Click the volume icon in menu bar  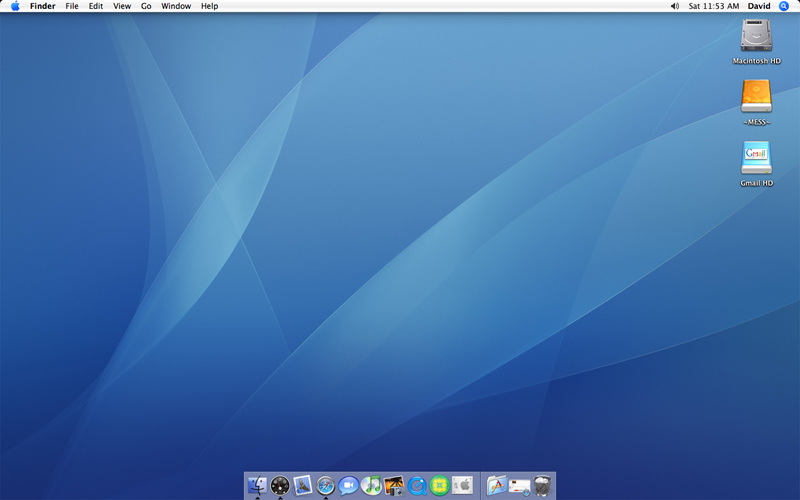point(675,6)
